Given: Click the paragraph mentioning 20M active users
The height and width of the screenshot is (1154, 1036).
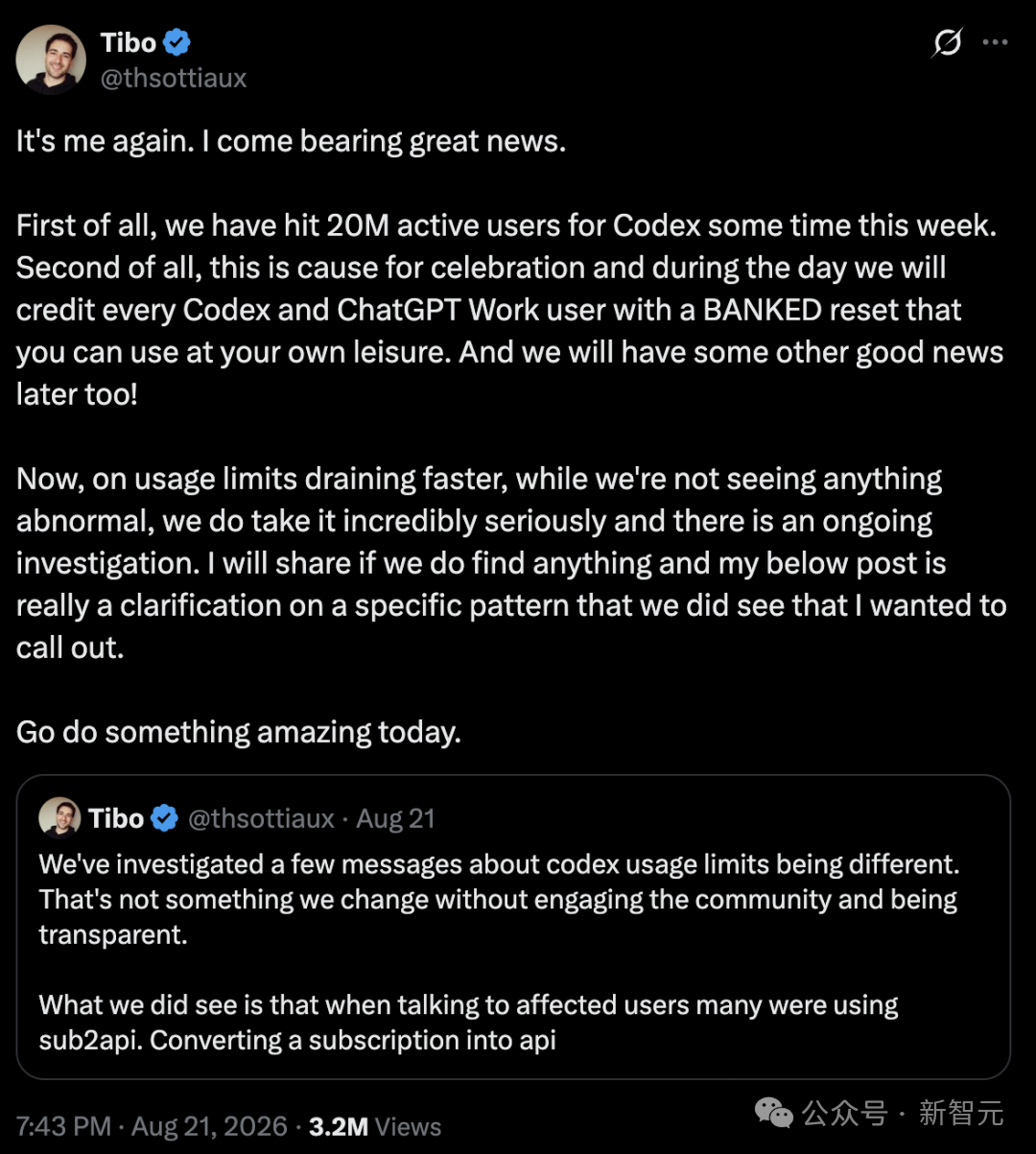Looking at the screenshot, I should (x=510, y=310).
